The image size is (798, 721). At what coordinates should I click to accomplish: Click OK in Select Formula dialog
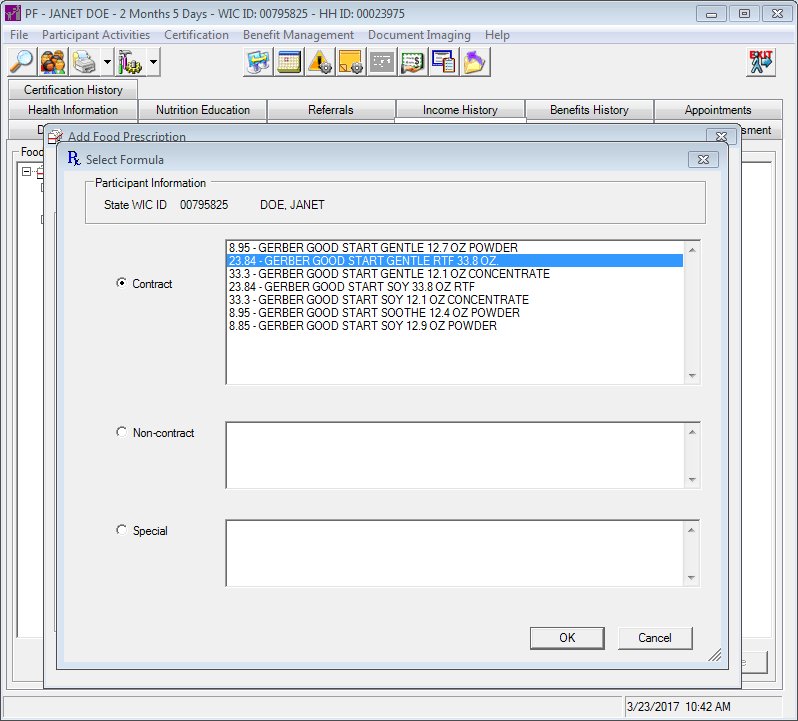pos(567,638)
